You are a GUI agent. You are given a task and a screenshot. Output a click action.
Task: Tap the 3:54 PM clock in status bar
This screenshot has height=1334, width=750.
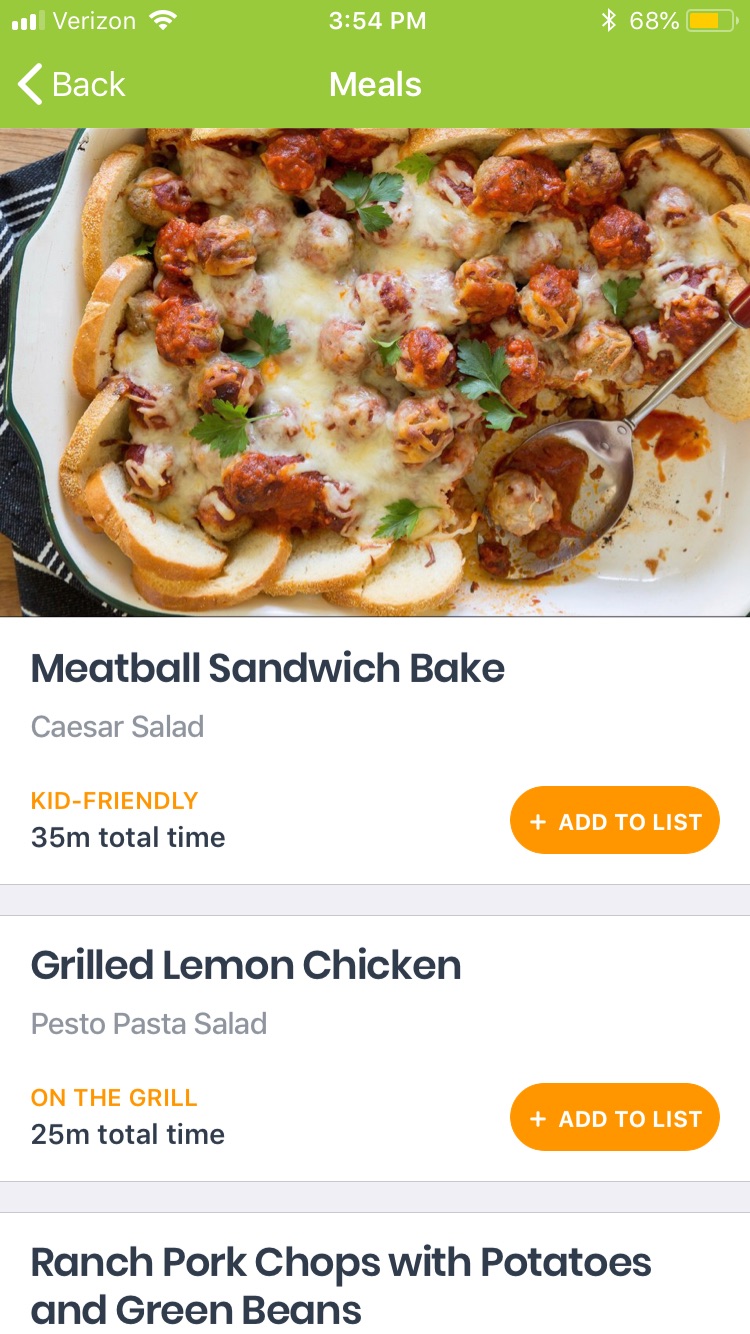[x=376, y=20]
